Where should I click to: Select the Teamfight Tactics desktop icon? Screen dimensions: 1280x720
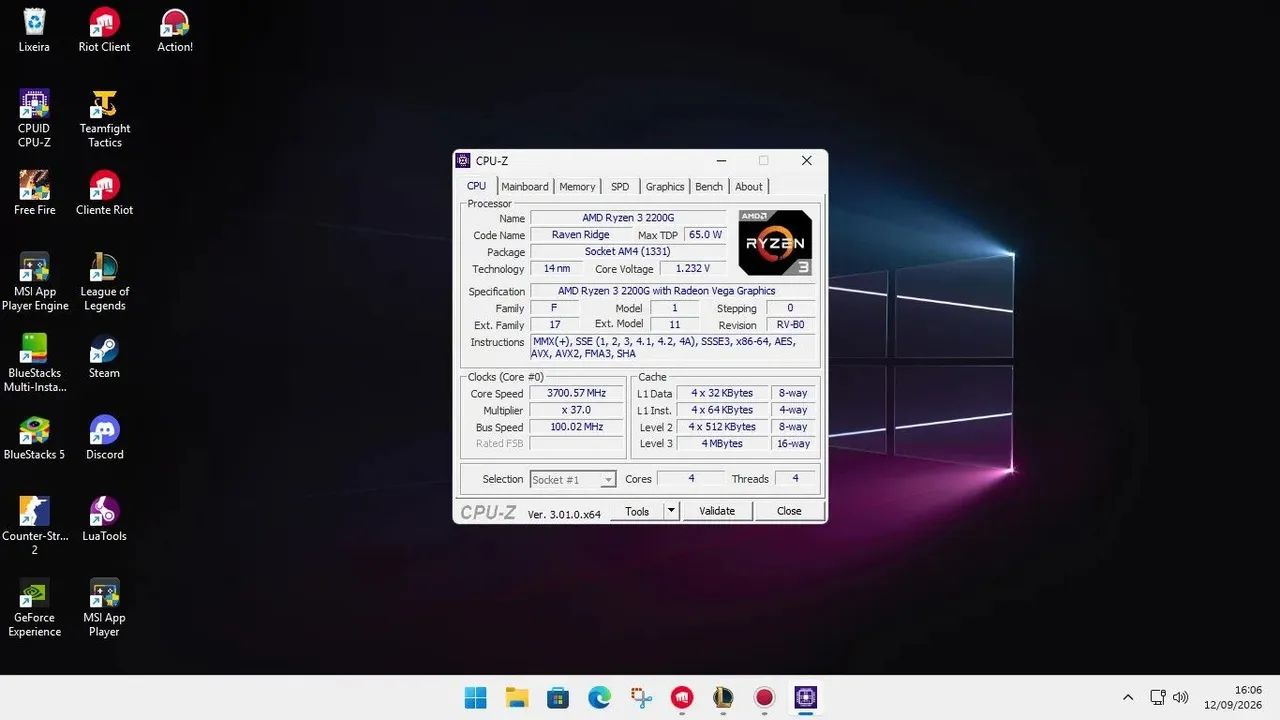point(104,119)
